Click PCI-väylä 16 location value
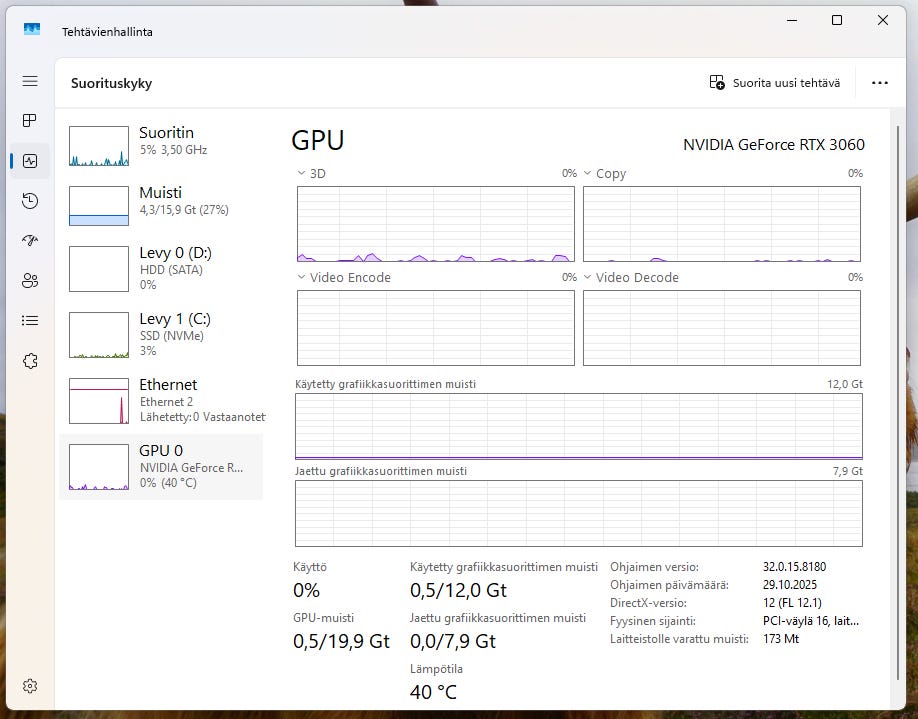This screenshot has height=719, width=918. 811,621
